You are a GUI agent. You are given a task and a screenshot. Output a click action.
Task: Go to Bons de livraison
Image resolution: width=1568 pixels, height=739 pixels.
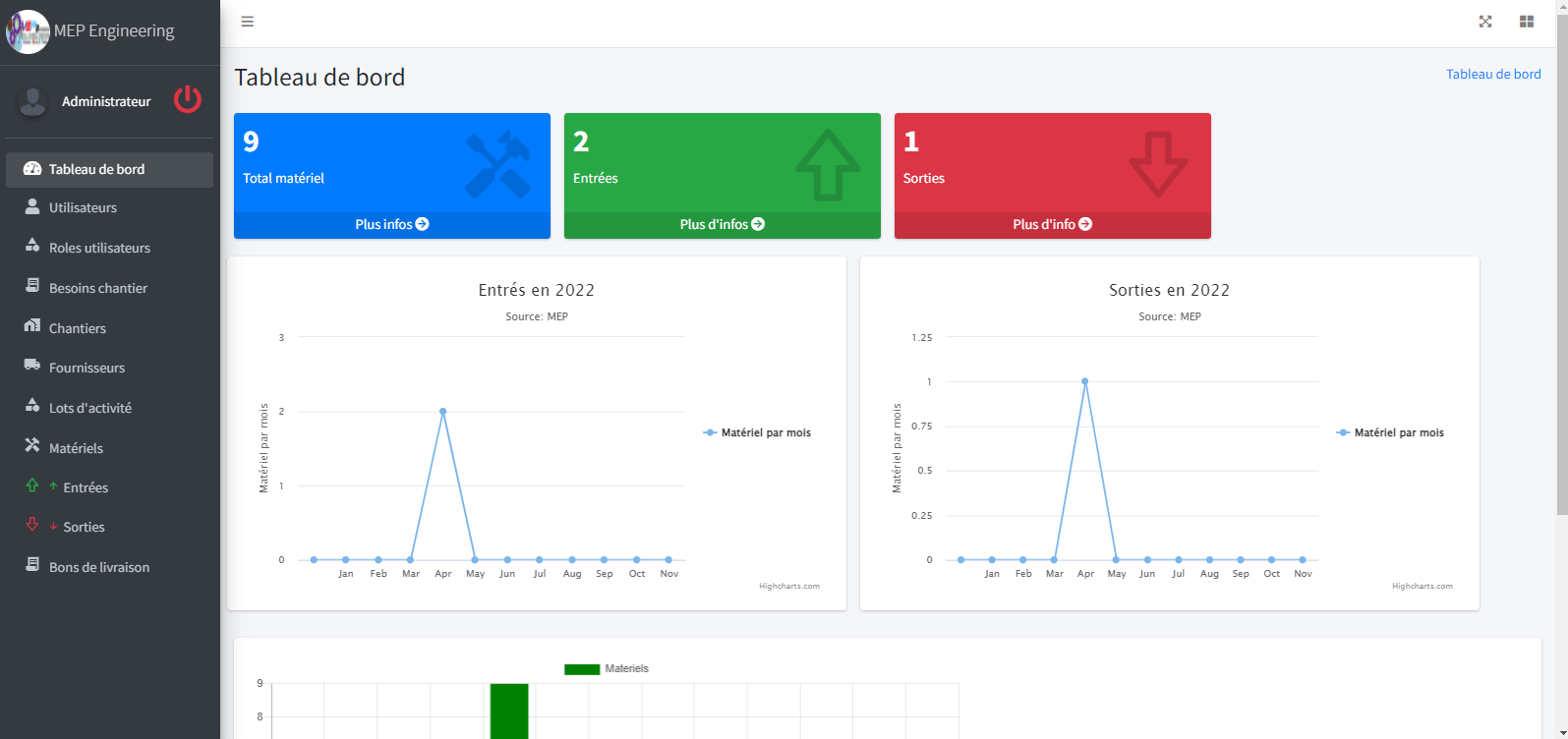99,567
